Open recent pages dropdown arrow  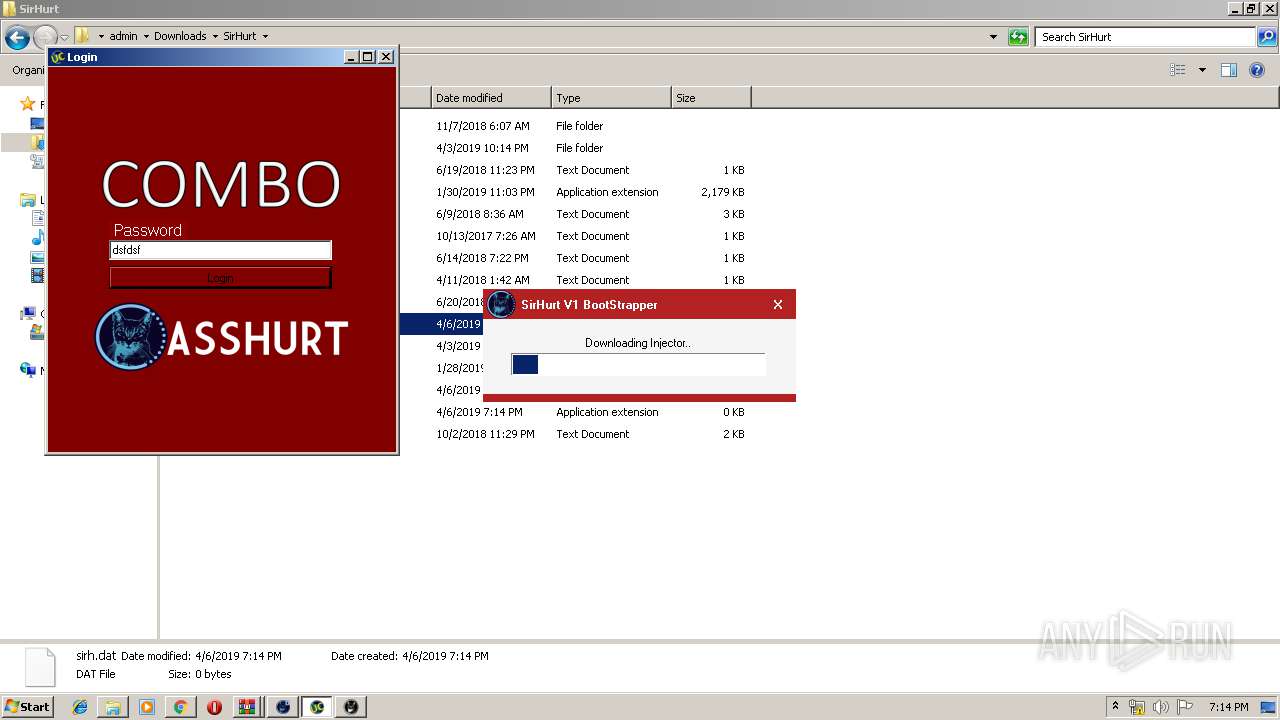pyautogui.click(x=64, y=38)
